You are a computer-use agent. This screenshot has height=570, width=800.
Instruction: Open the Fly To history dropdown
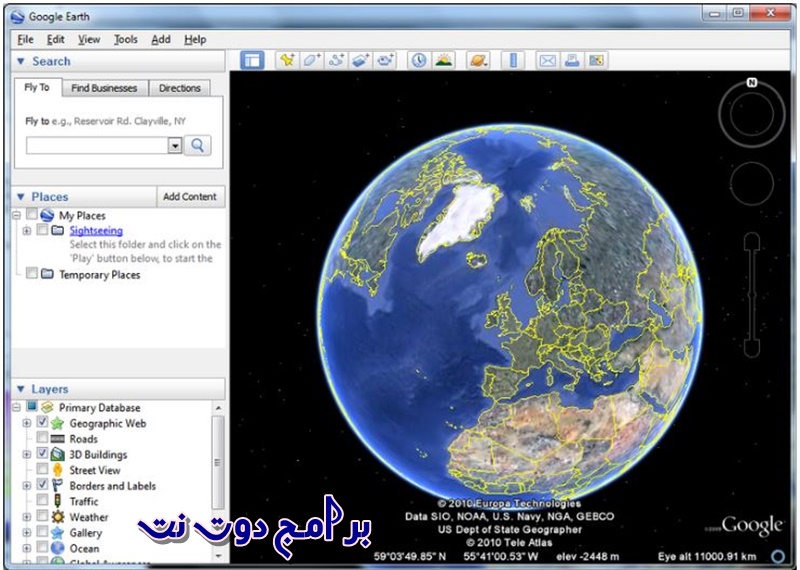(x=175, y=145)
